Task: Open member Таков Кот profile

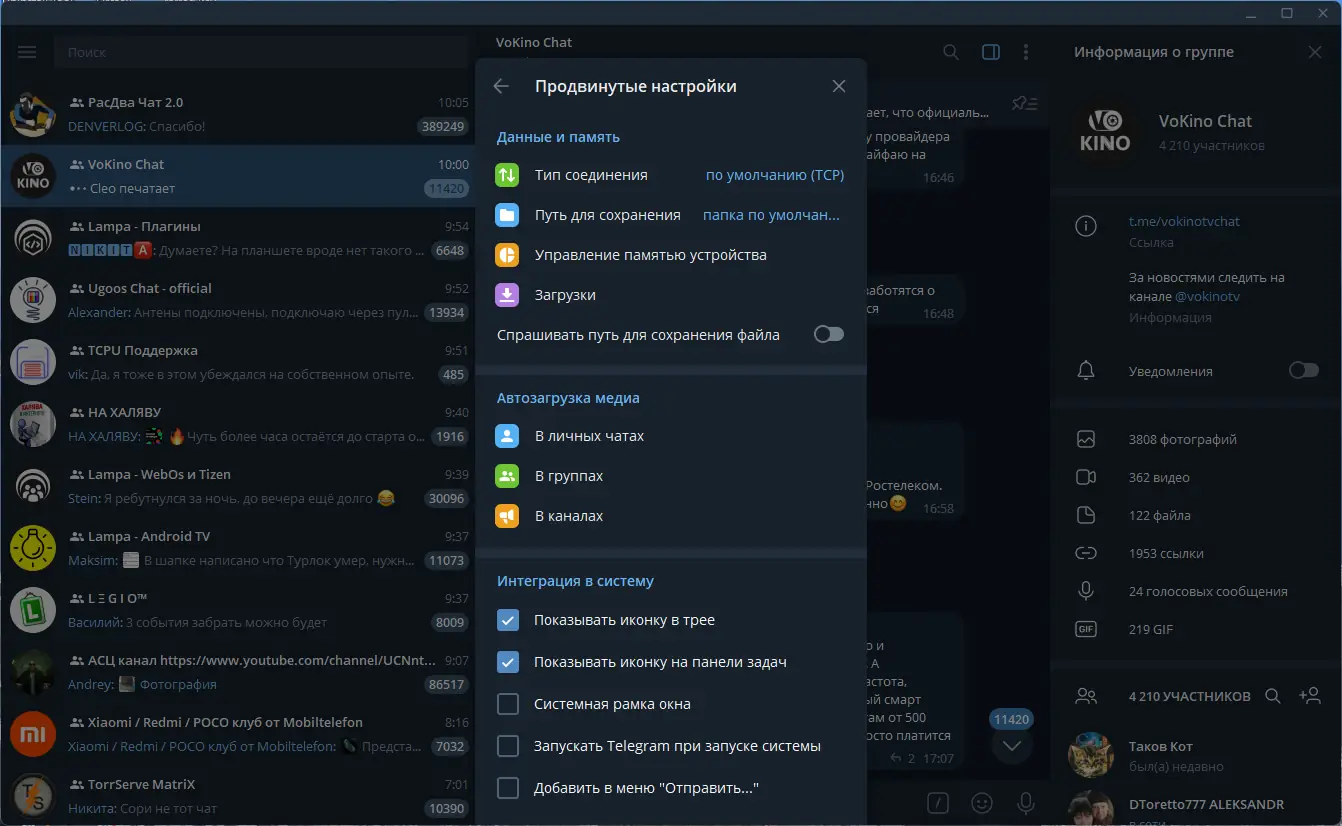Action: tap(1195, 756)
